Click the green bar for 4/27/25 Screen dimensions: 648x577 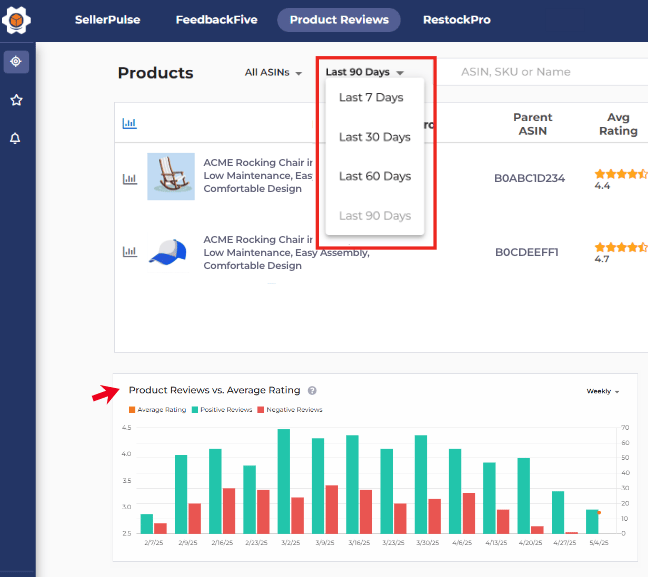(558, 513)
